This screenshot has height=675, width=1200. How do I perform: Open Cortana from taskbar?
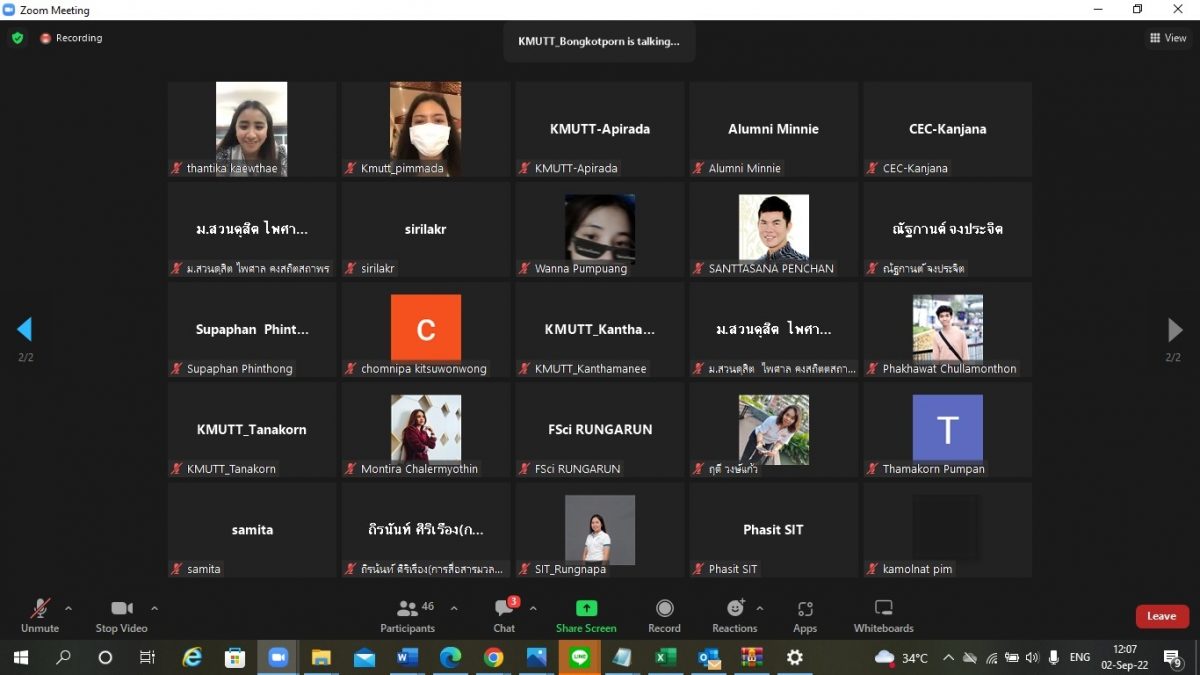(x=105, y=658)
